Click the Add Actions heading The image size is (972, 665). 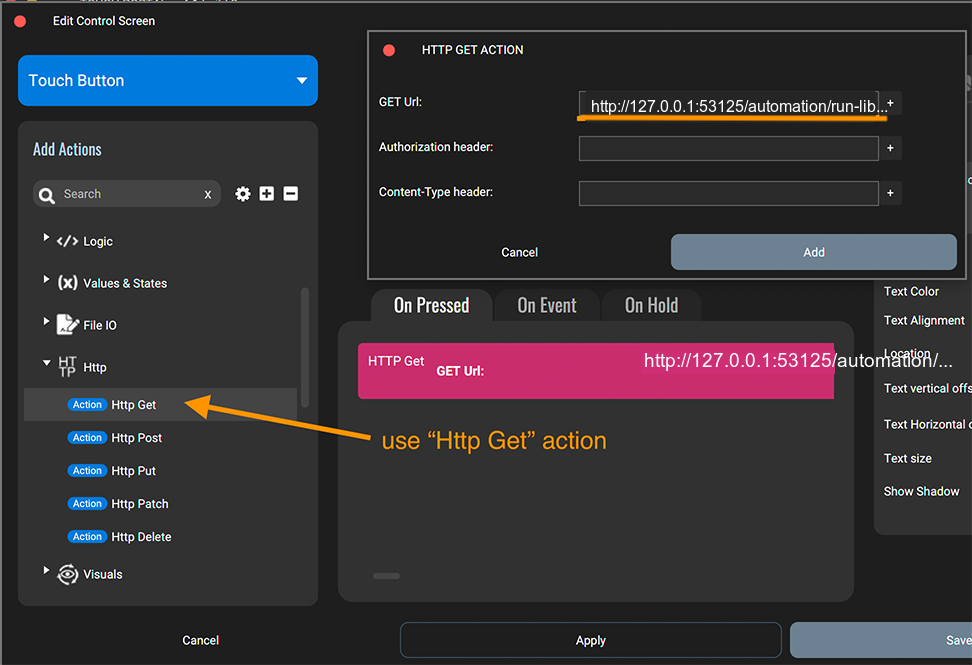[x=67, y=149]
